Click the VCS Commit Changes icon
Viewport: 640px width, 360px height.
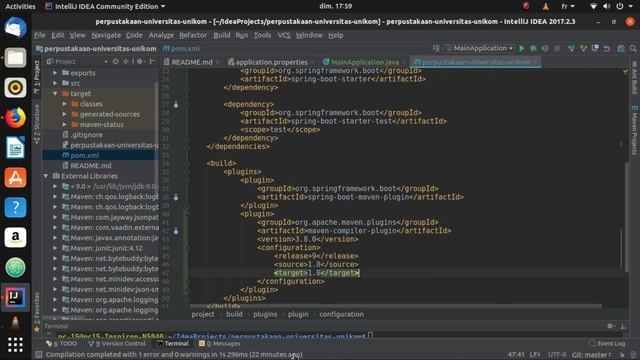pos(583,49)
